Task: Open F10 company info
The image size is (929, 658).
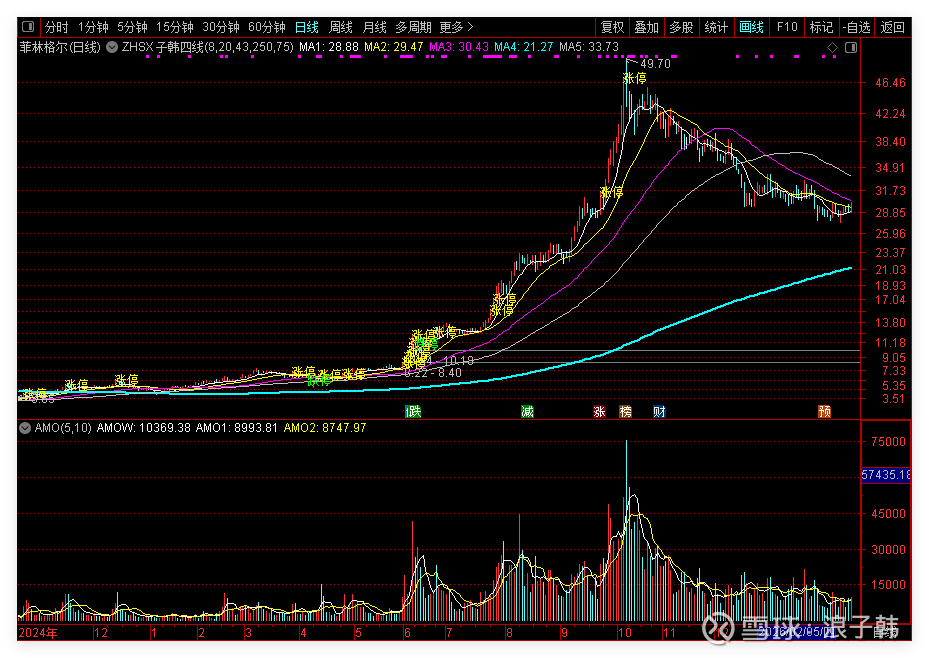Action: click(787, 27)
